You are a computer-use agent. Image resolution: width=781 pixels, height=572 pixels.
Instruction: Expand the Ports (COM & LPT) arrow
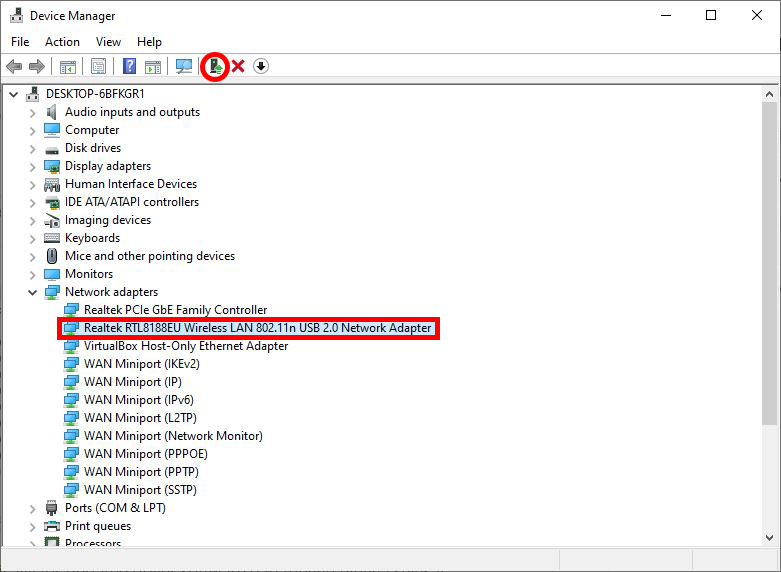tap(32, 509)
